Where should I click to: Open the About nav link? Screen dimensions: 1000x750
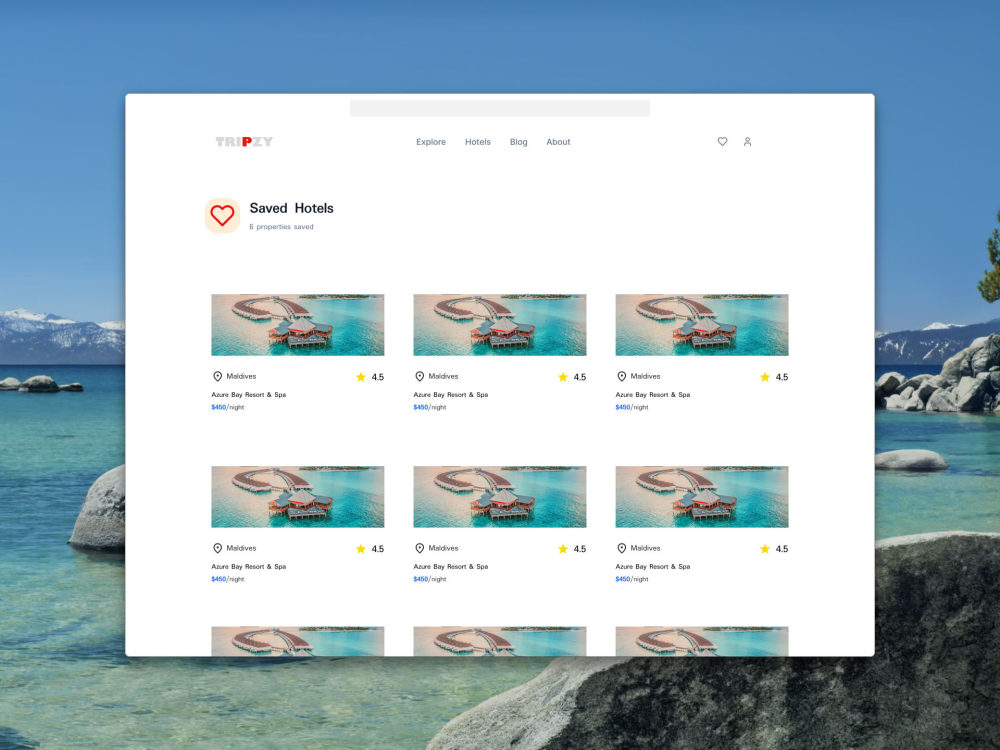(558, 142)
